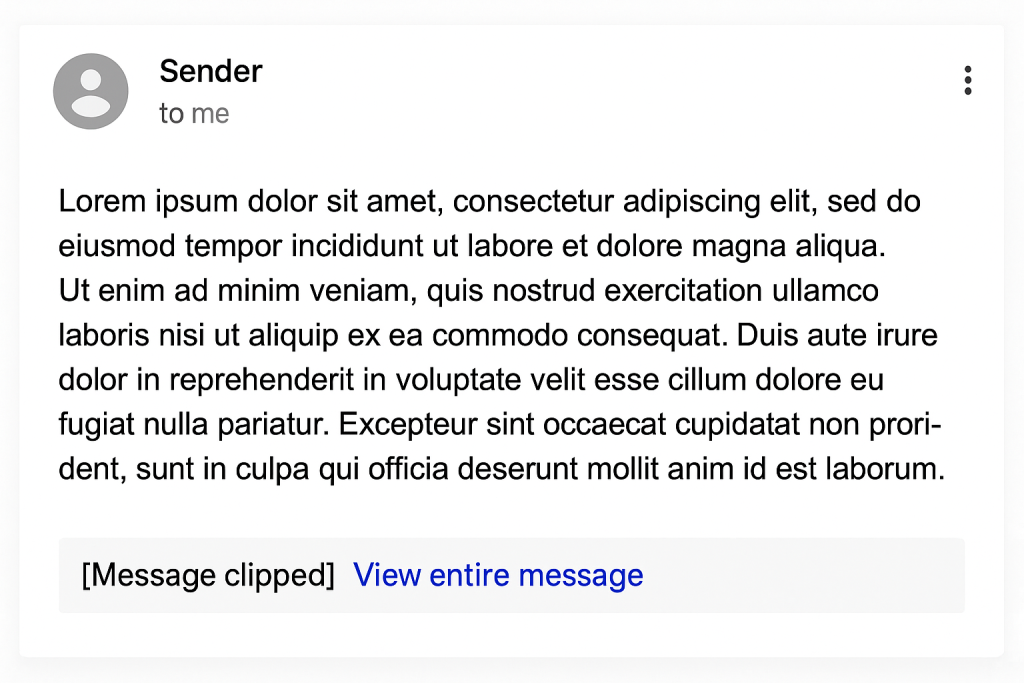Click the last line ending "est laborum."
This screenshot has height=683, width=1024.
click(x=501, y=469)
